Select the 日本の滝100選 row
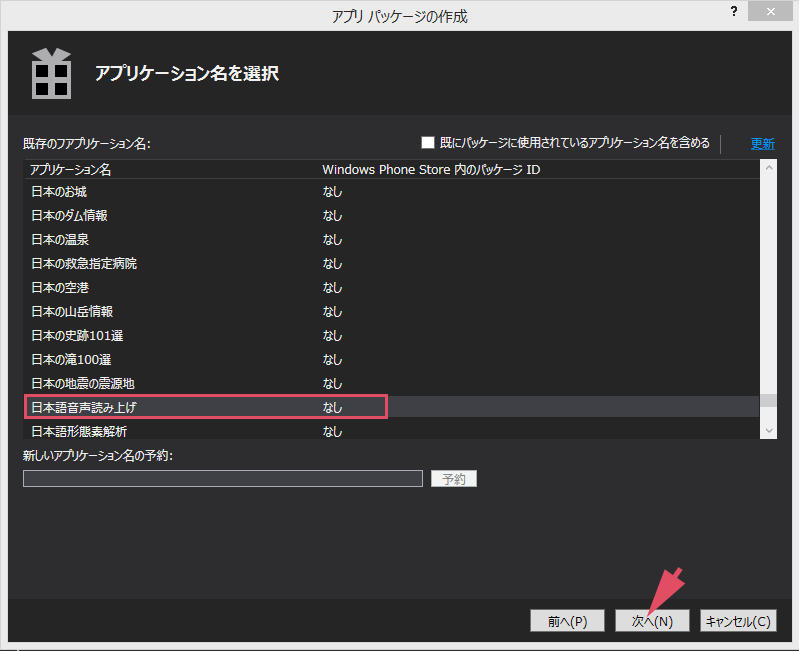Image resolution: width=799 pixels, height=651 pixels. click(x=391, y=359)
